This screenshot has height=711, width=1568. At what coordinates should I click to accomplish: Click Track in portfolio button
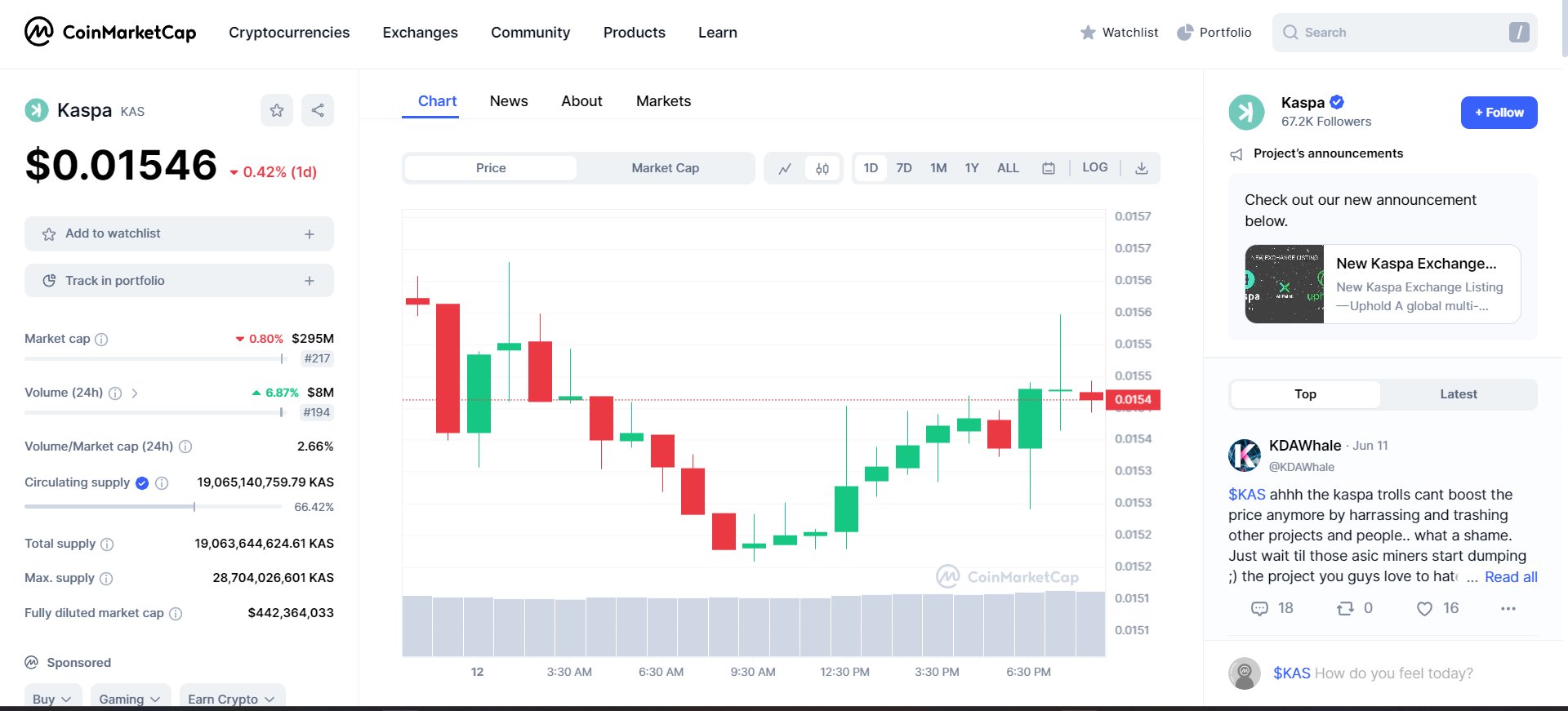pyautogui.click(x=179, y=281)
